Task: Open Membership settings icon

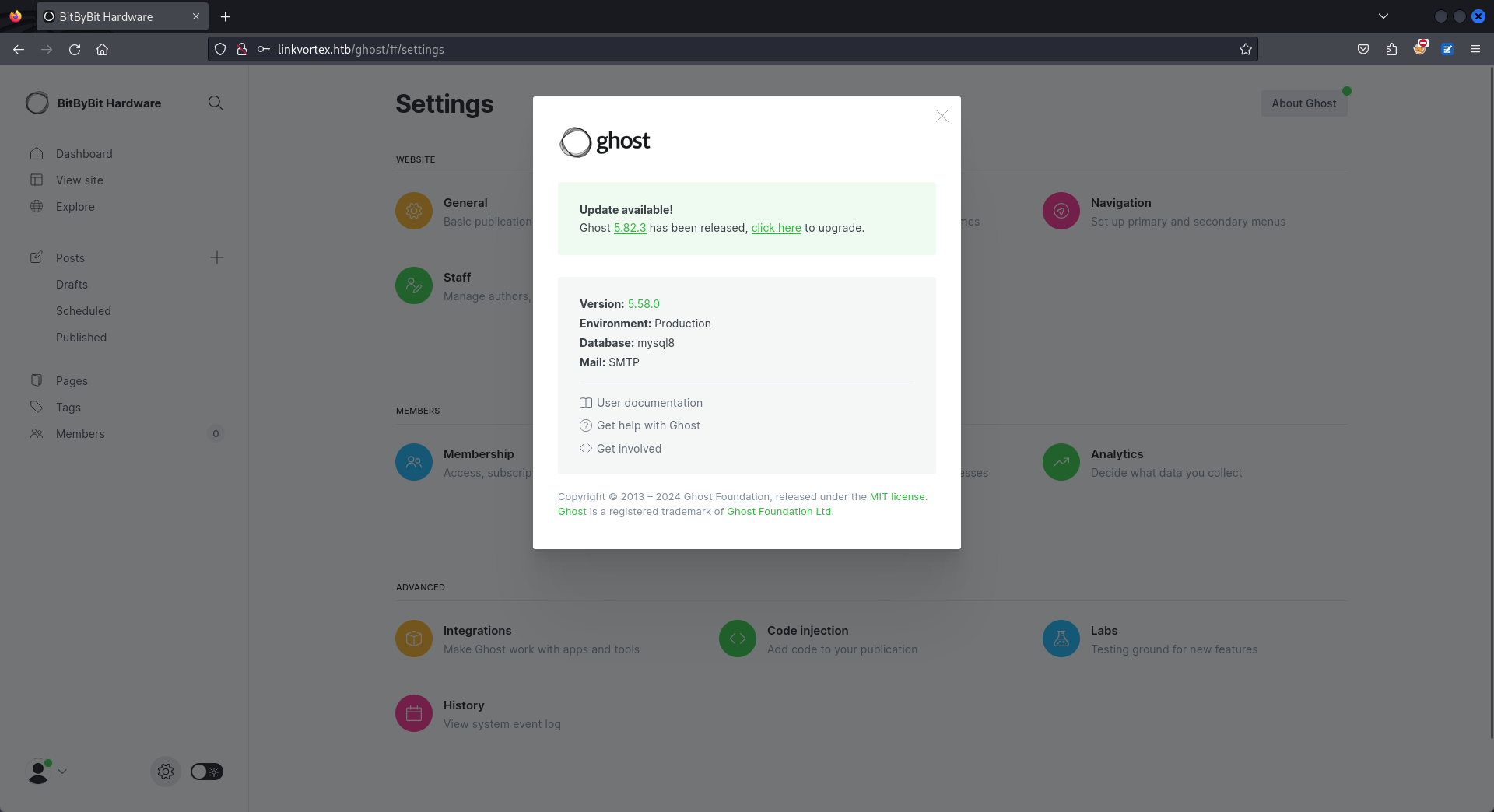Action: point(414,462)
